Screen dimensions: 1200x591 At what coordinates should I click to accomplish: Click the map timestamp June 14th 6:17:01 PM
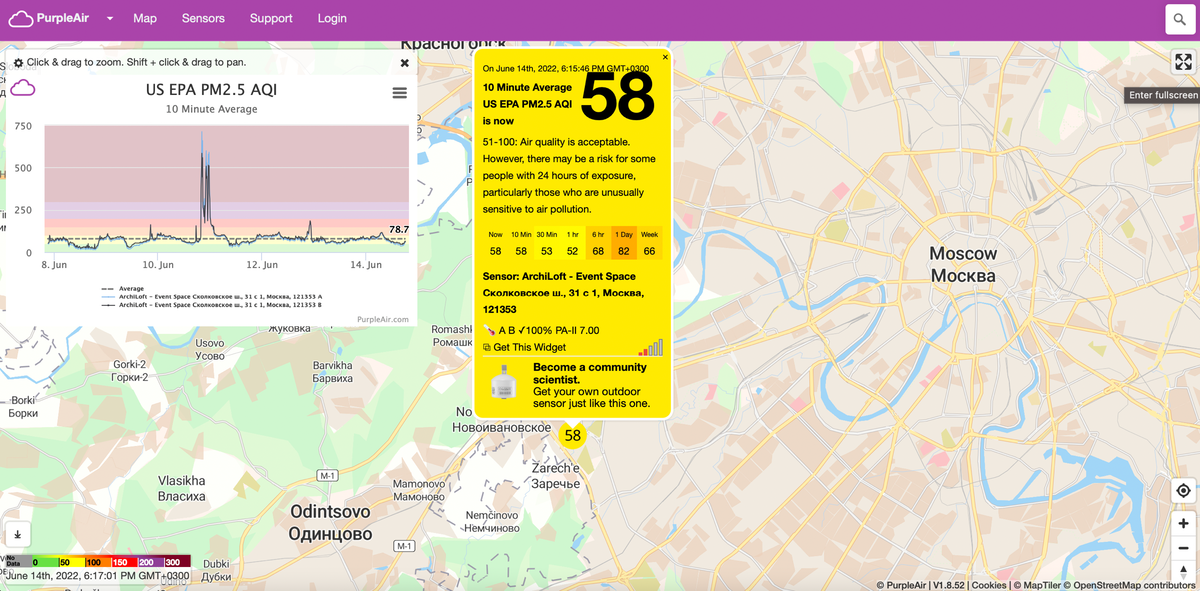(x=96, y=576)
